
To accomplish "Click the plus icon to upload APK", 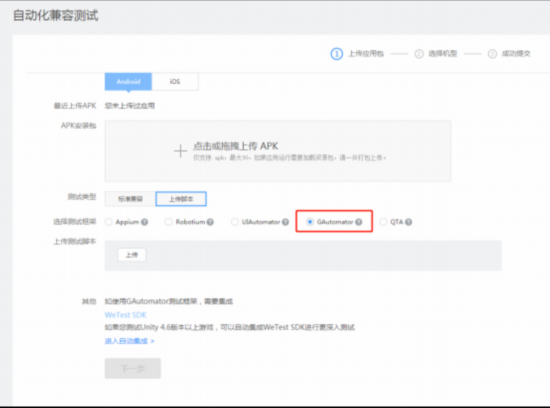I will pyautogui.click(x=181, y=151).
